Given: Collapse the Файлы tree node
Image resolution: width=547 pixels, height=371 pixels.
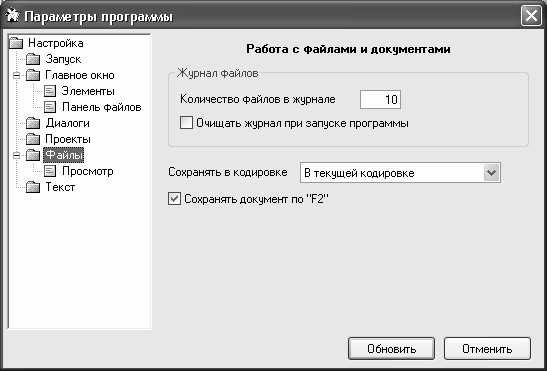Looking at the screenshot, I should coord(16,155).
